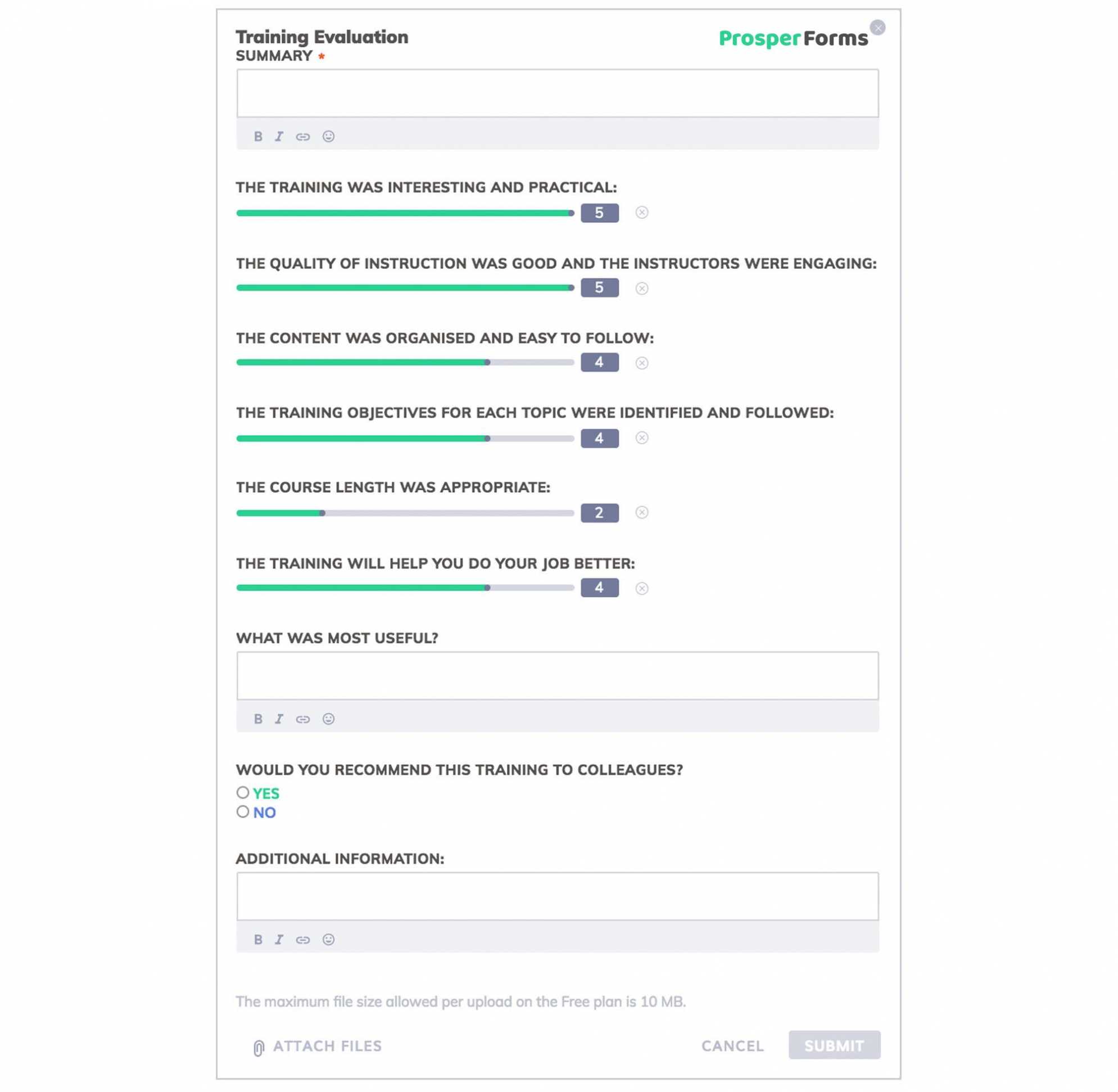Apply italic formatting in the Summary toolbar

coord(280,137)
